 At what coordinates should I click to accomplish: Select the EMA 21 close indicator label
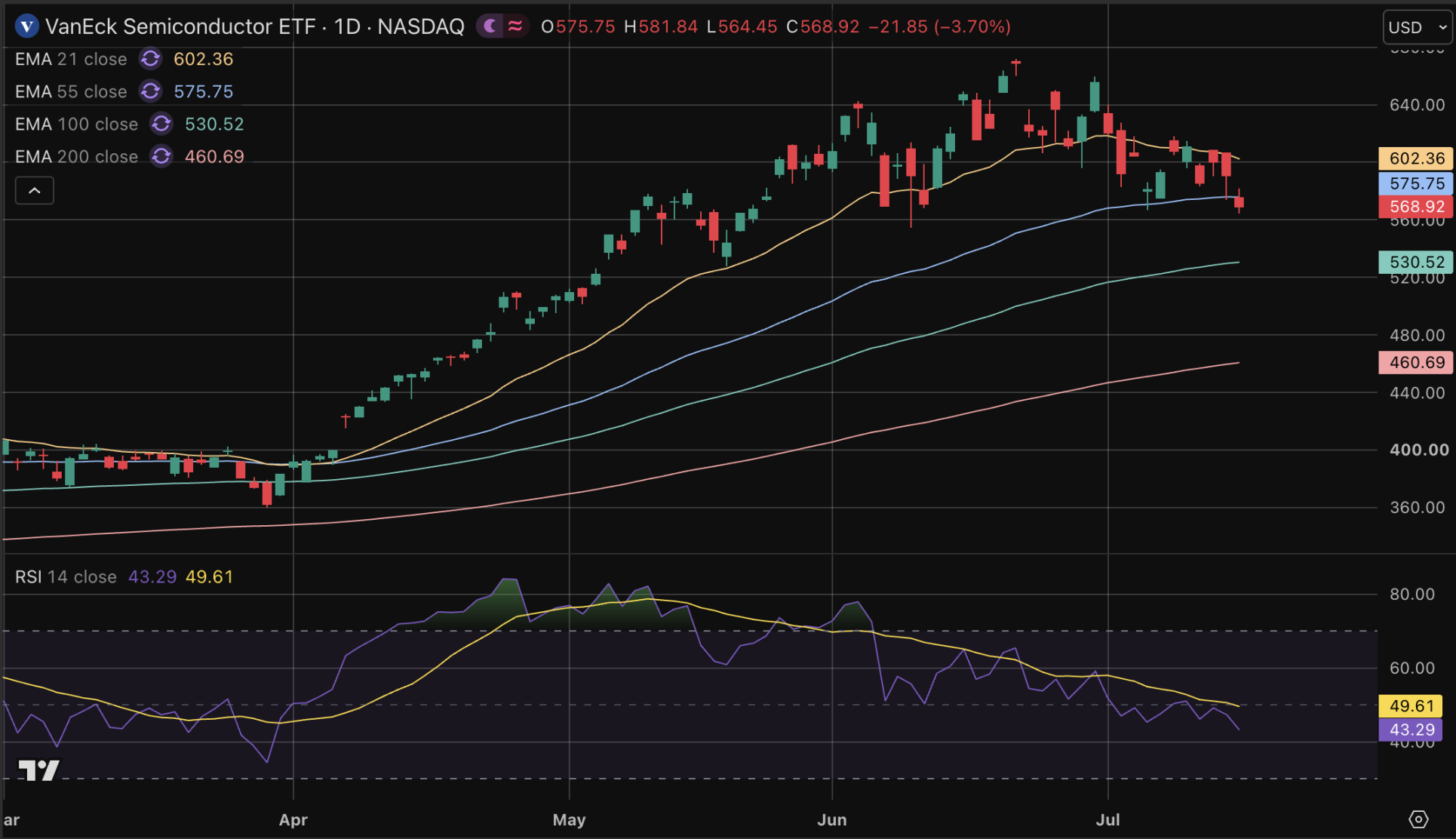71,59
